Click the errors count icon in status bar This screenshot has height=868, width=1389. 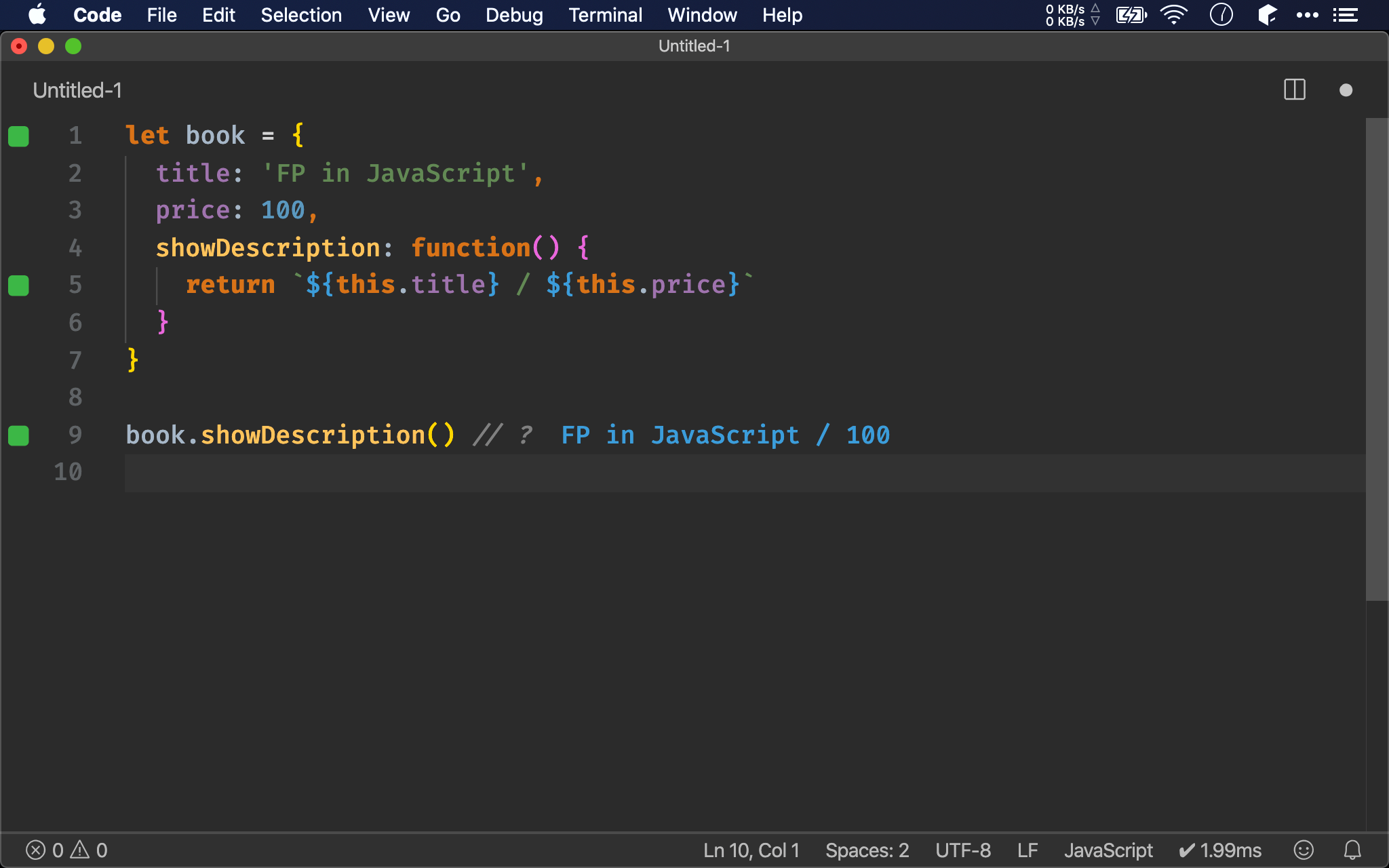click(x=36, y=850)
